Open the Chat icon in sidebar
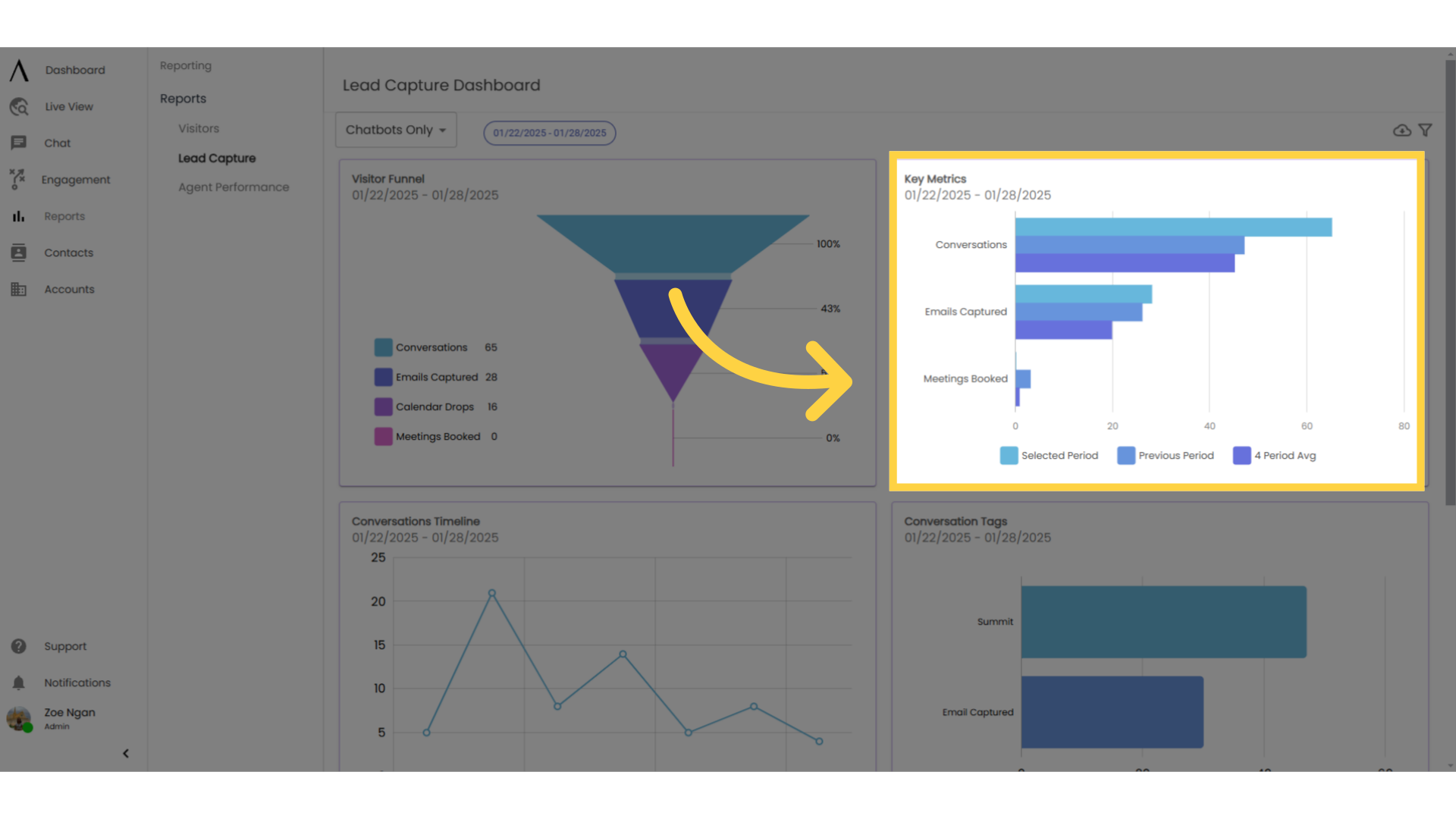 pyautogui.click(x=18, y=143)
